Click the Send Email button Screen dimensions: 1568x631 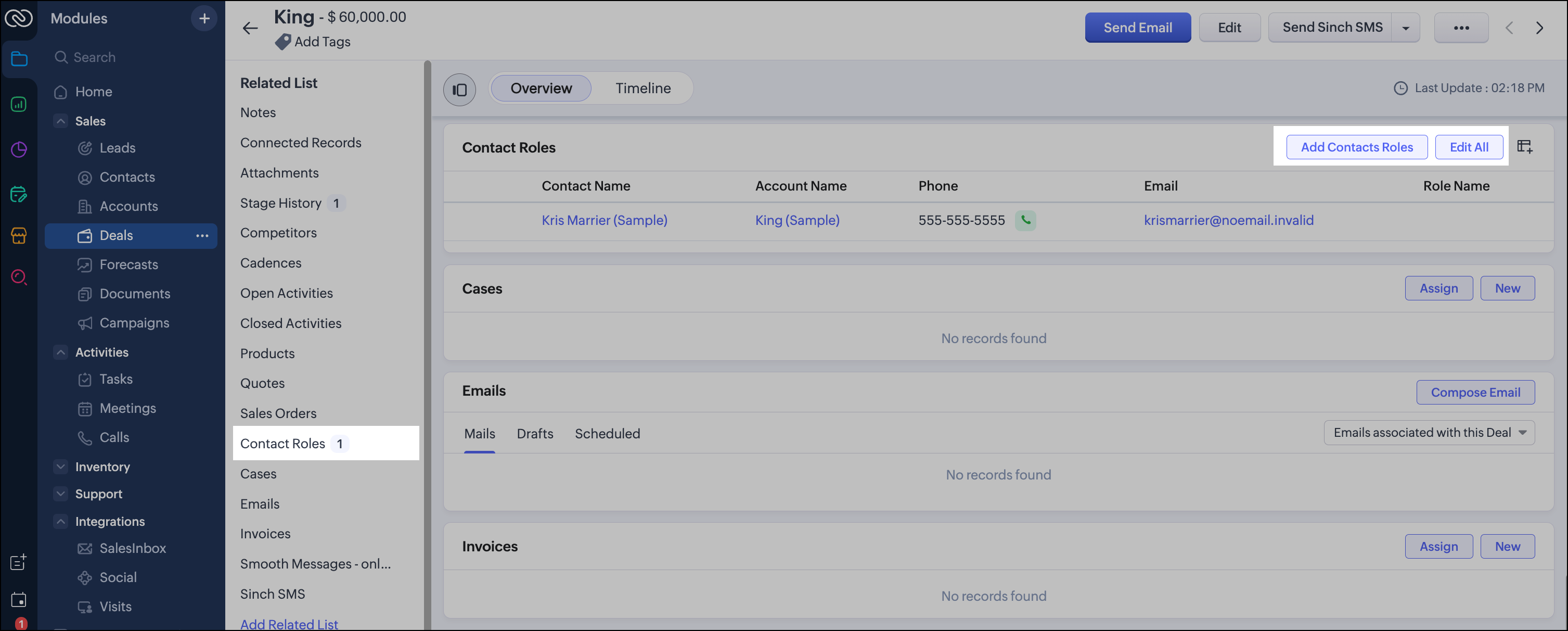tap(1138, 28)
